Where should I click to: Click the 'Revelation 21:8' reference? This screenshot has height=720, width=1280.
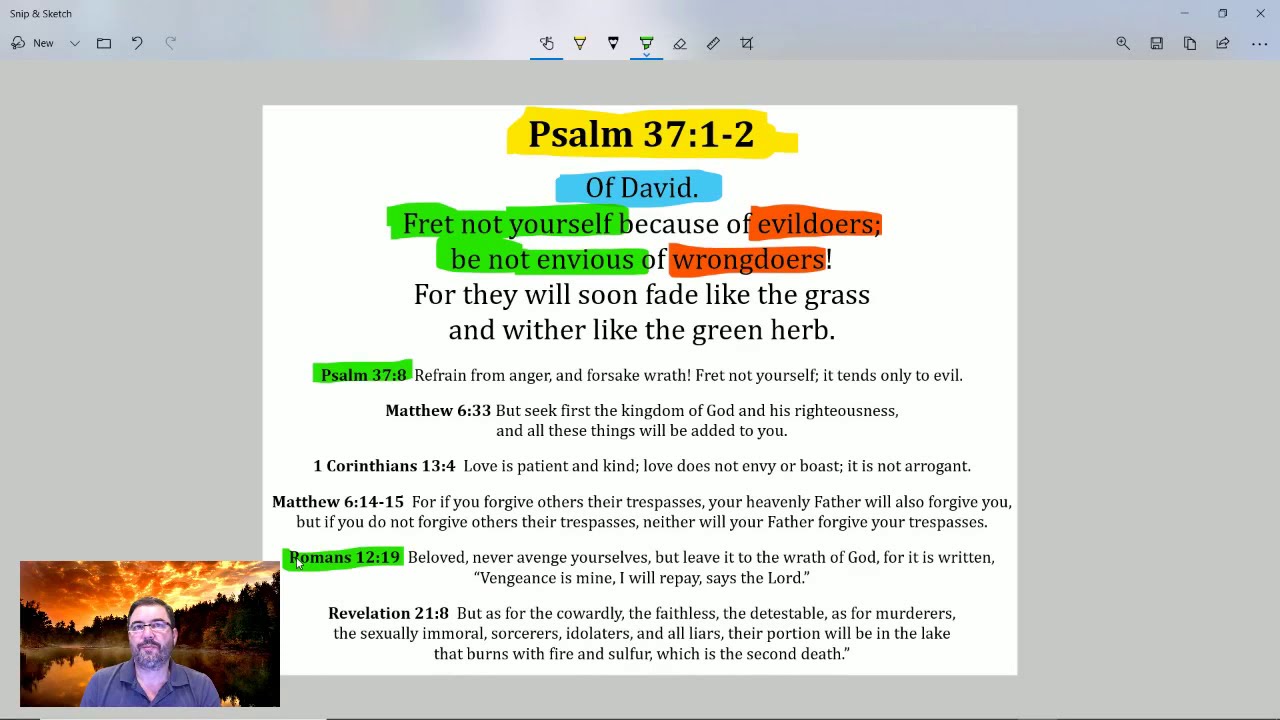(388, 613)
